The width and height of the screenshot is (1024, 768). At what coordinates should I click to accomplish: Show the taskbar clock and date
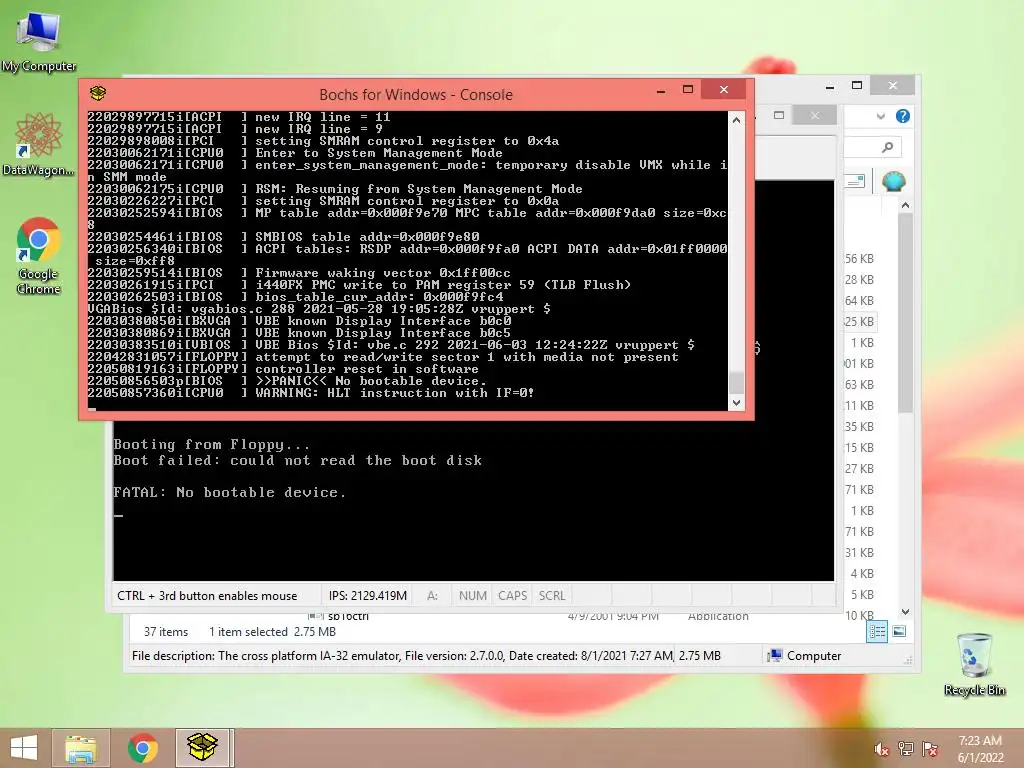pyautogui.click(x=980, y=749)
